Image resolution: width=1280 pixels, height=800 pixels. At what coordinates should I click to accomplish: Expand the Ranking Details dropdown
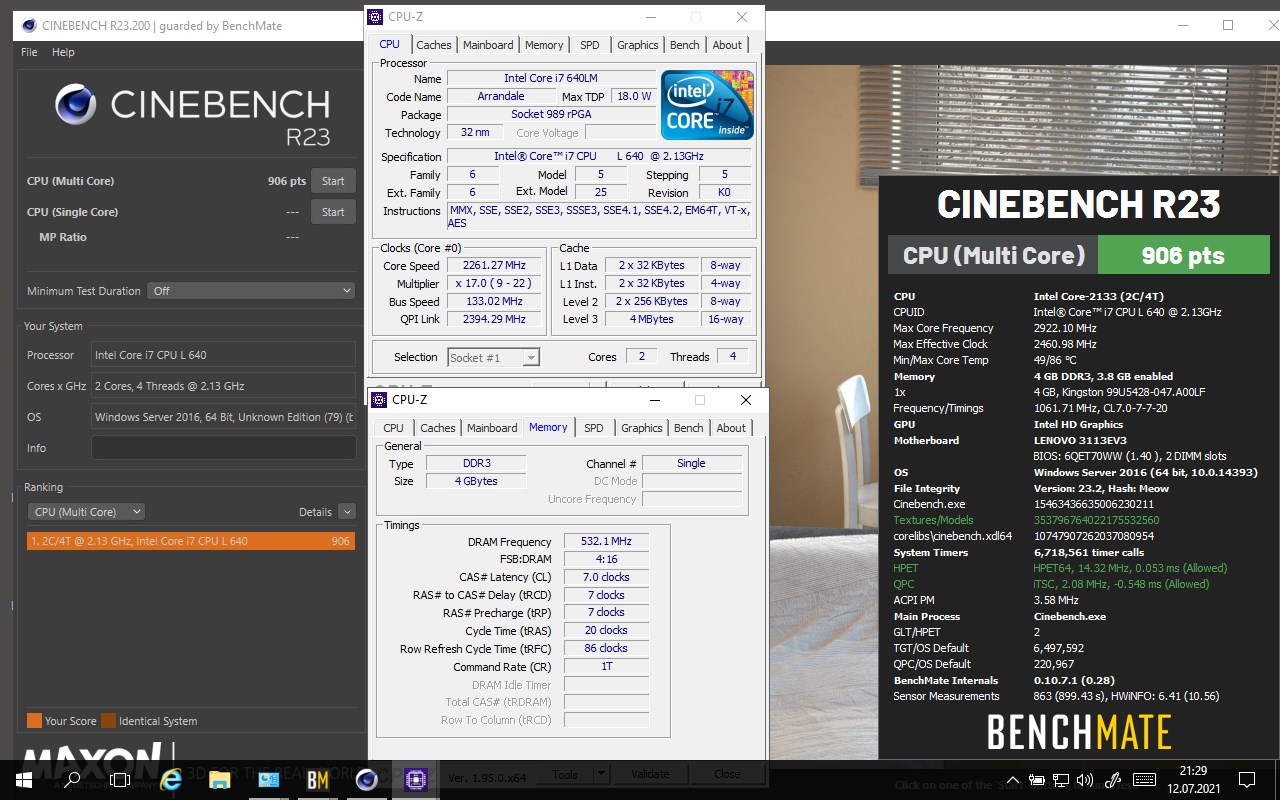click(x=347, y=512)
